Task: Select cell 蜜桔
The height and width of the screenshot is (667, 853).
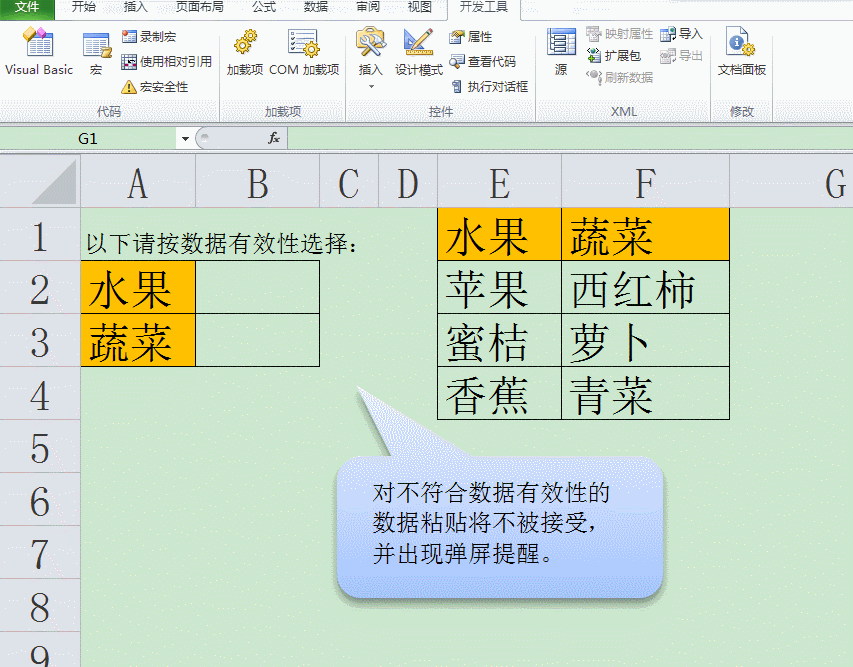Action: [499, 341]
